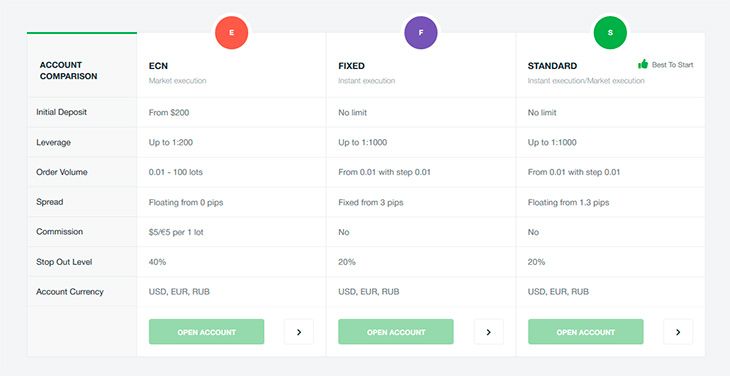The height and width of the screenshot is (376, 730).
Task: Click the Stop Out Level row label
Action: (x=64, y=262)
